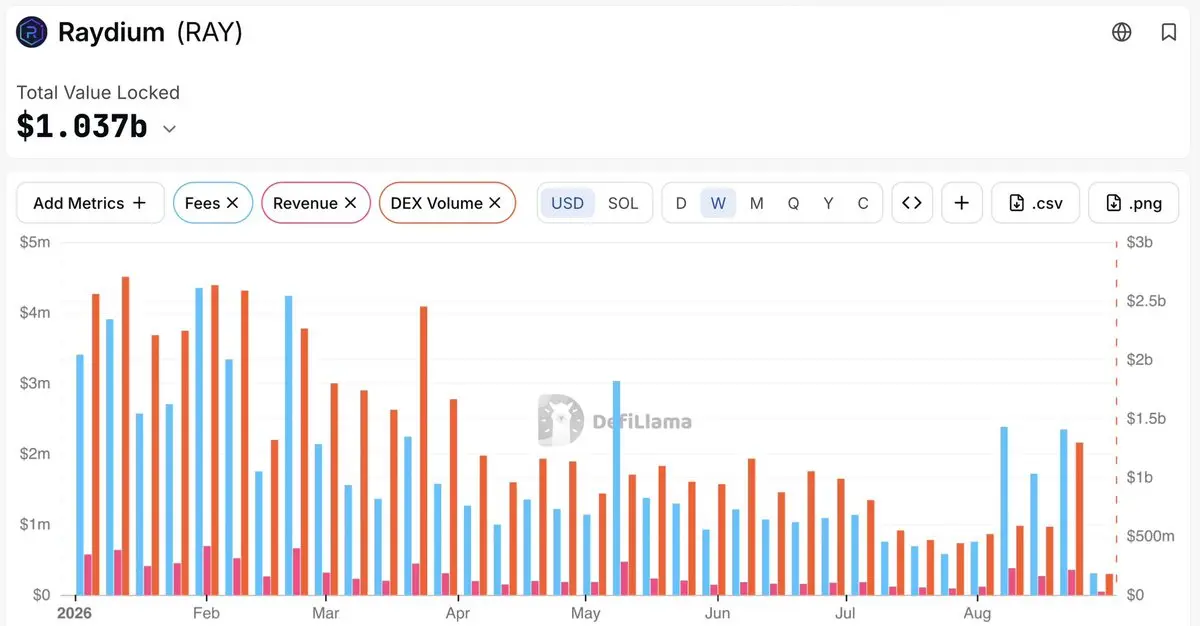
Task: Select the weekly W interval
Action: 718,203
